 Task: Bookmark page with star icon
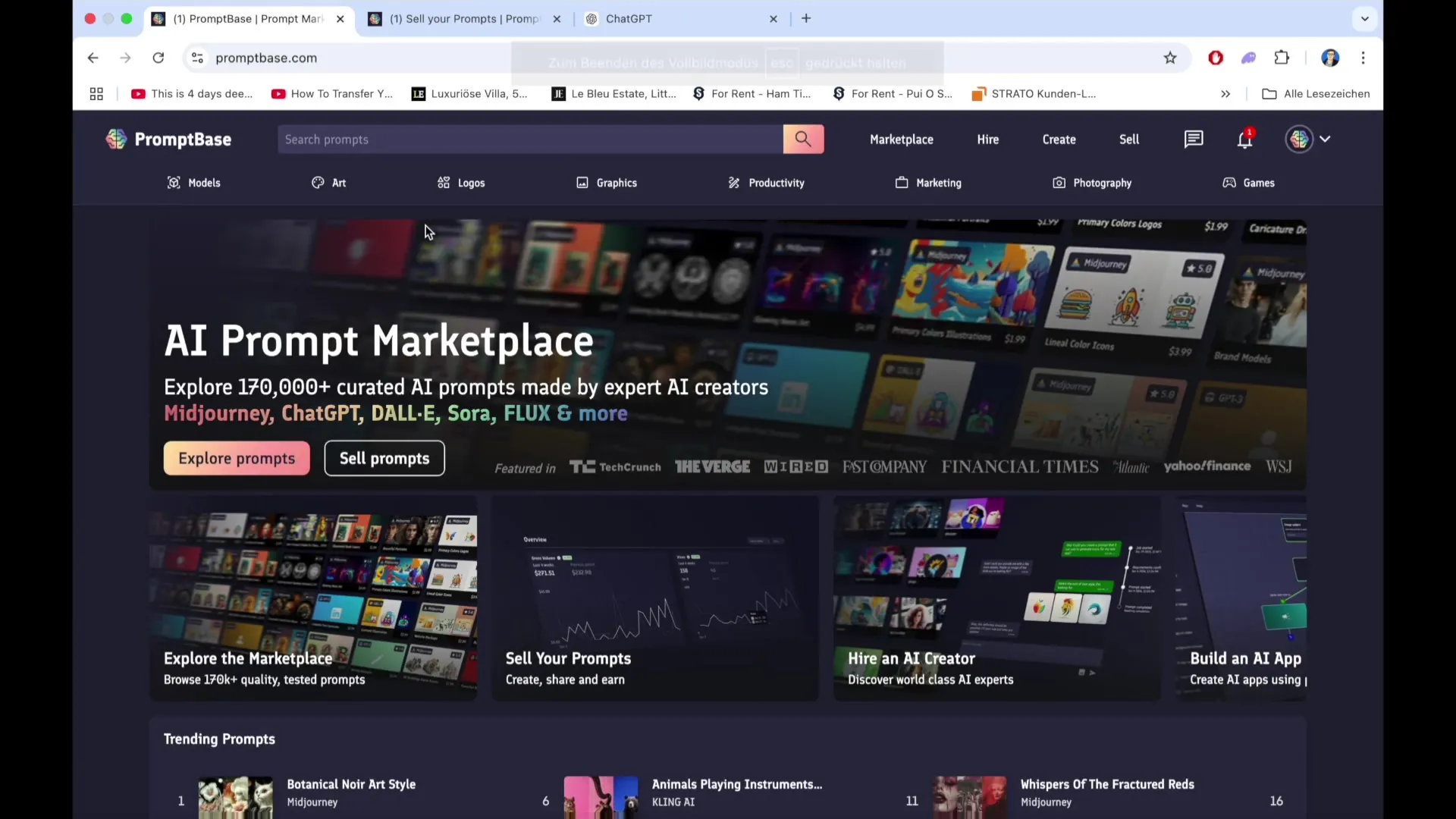[1170, 58]
